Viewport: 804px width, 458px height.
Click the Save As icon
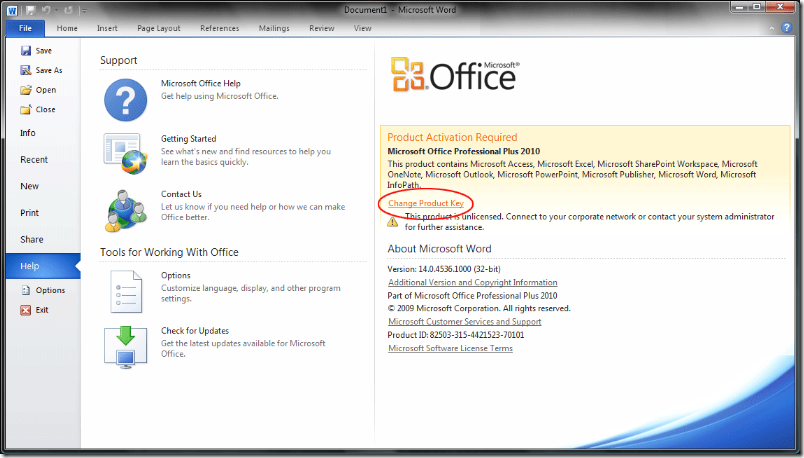(x=26, y=70)
